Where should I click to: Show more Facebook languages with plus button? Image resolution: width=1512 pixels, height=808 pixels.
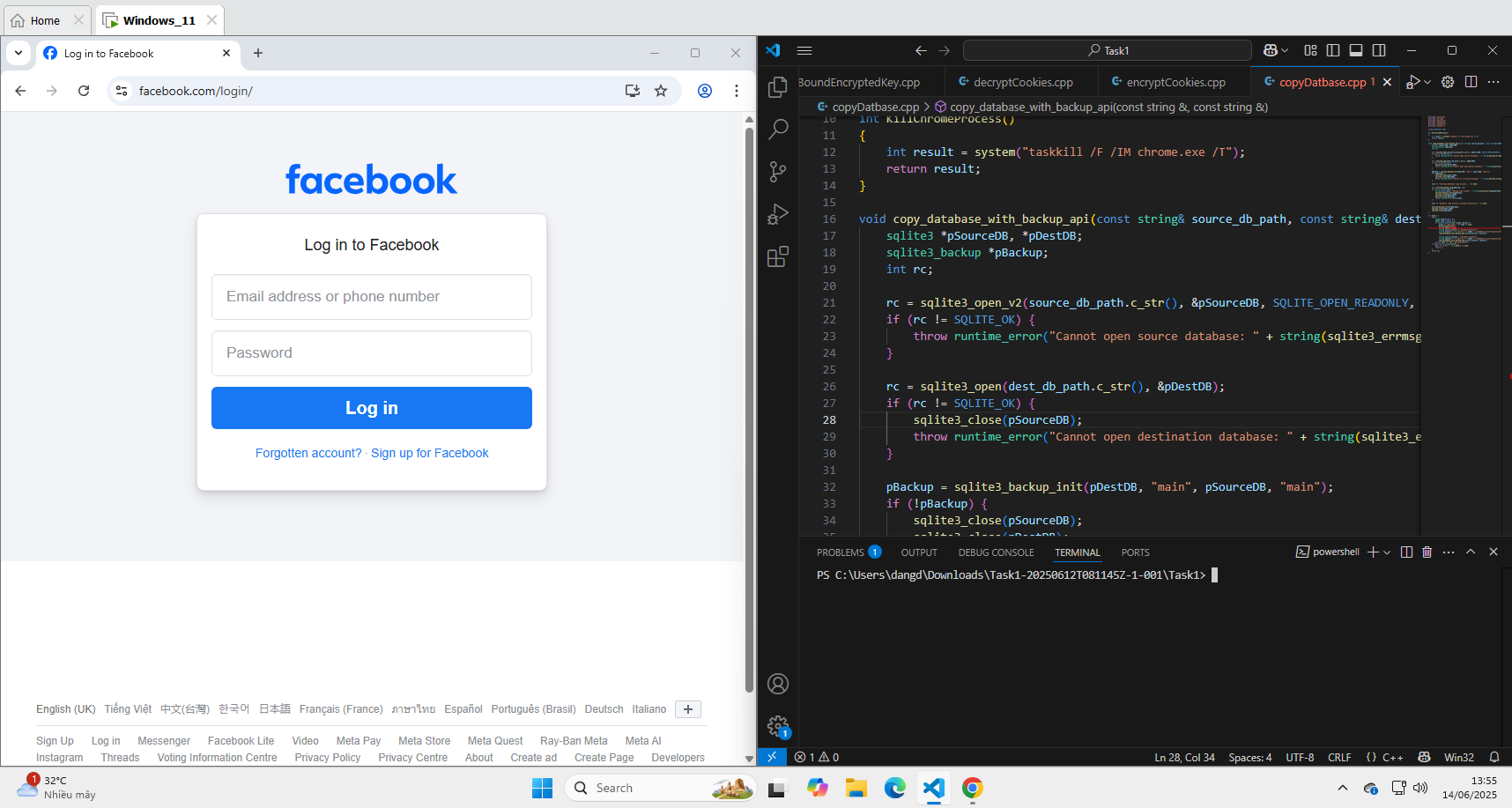688,709
